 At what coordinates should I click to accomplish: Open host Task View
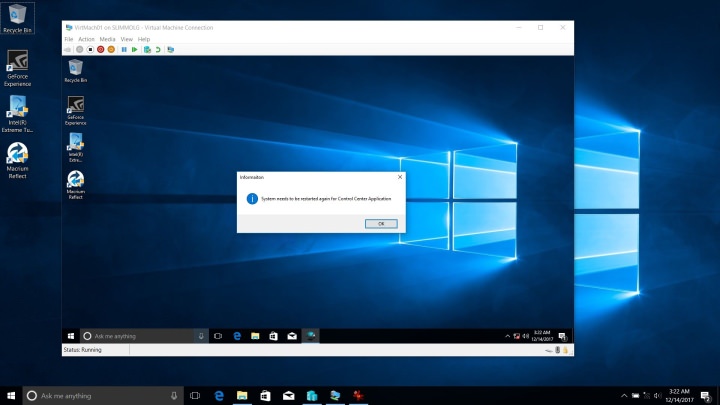coord(195,395)
